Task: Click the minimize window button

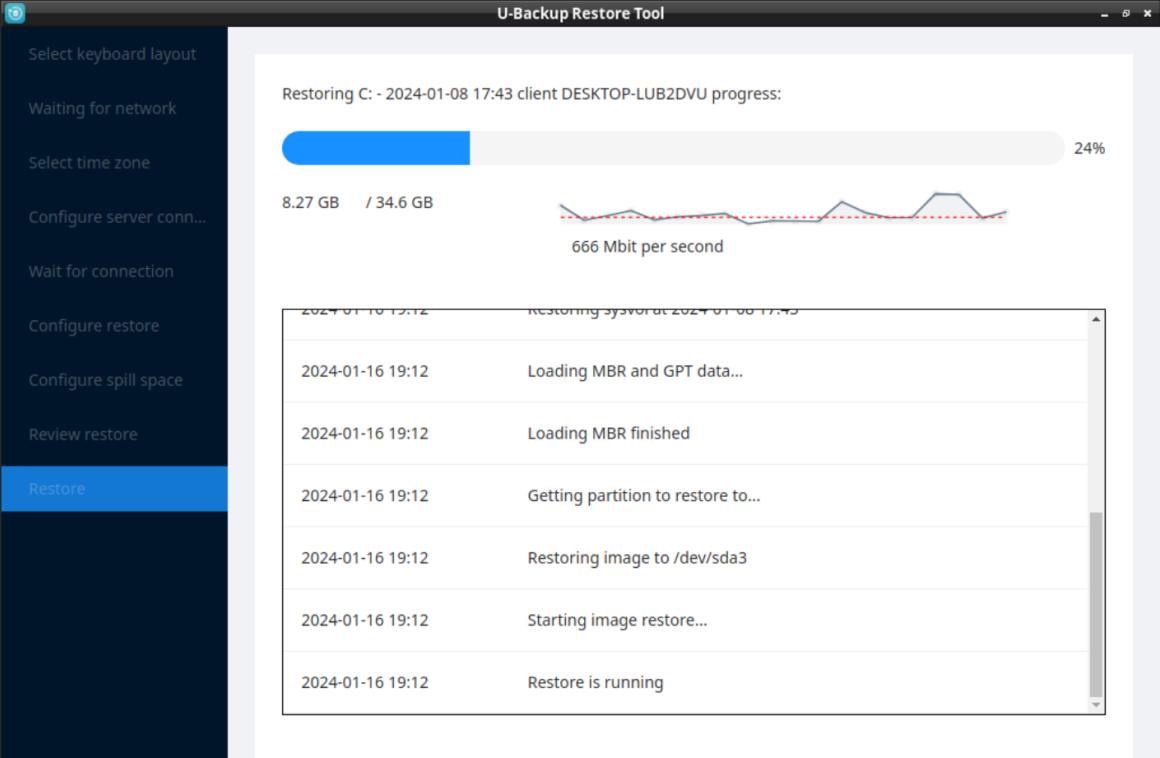Action: (1104, 14)
